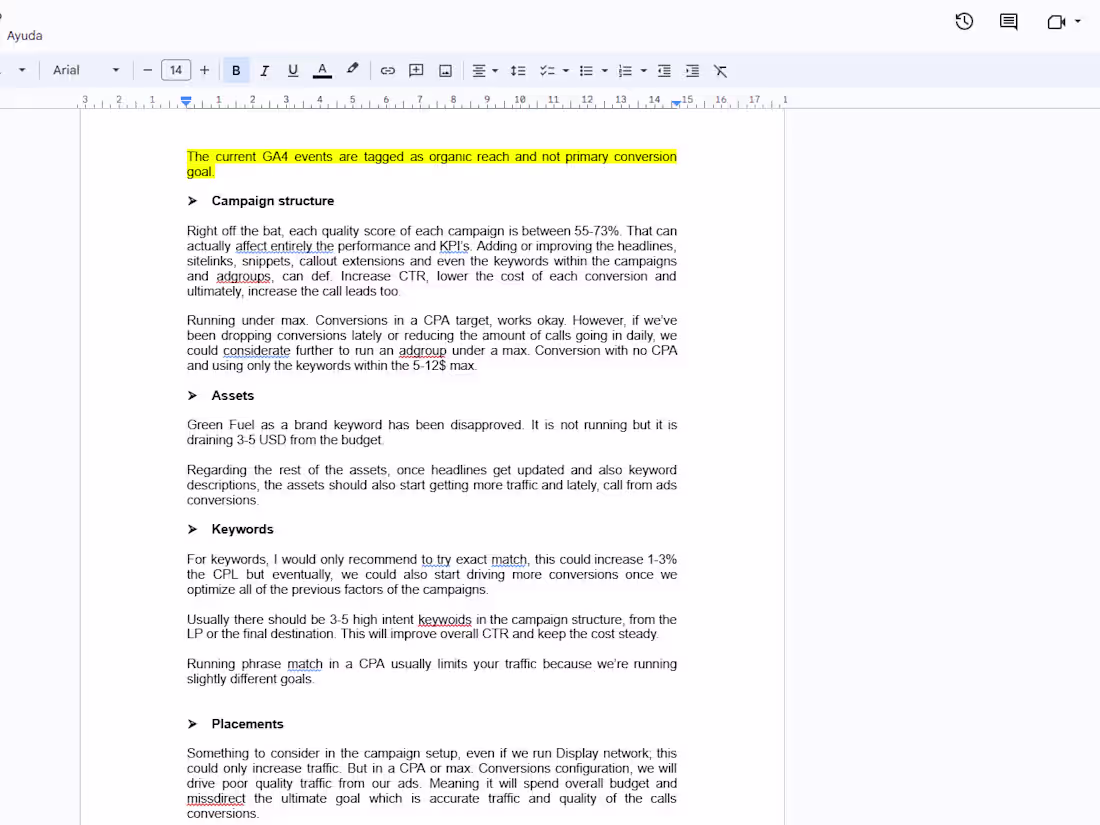The height and width of the screenshot is (825, 1100).
Task: Click the paragraph starting 'Running phrase match'
Action: pyautogui.click(x=431, y=671)
